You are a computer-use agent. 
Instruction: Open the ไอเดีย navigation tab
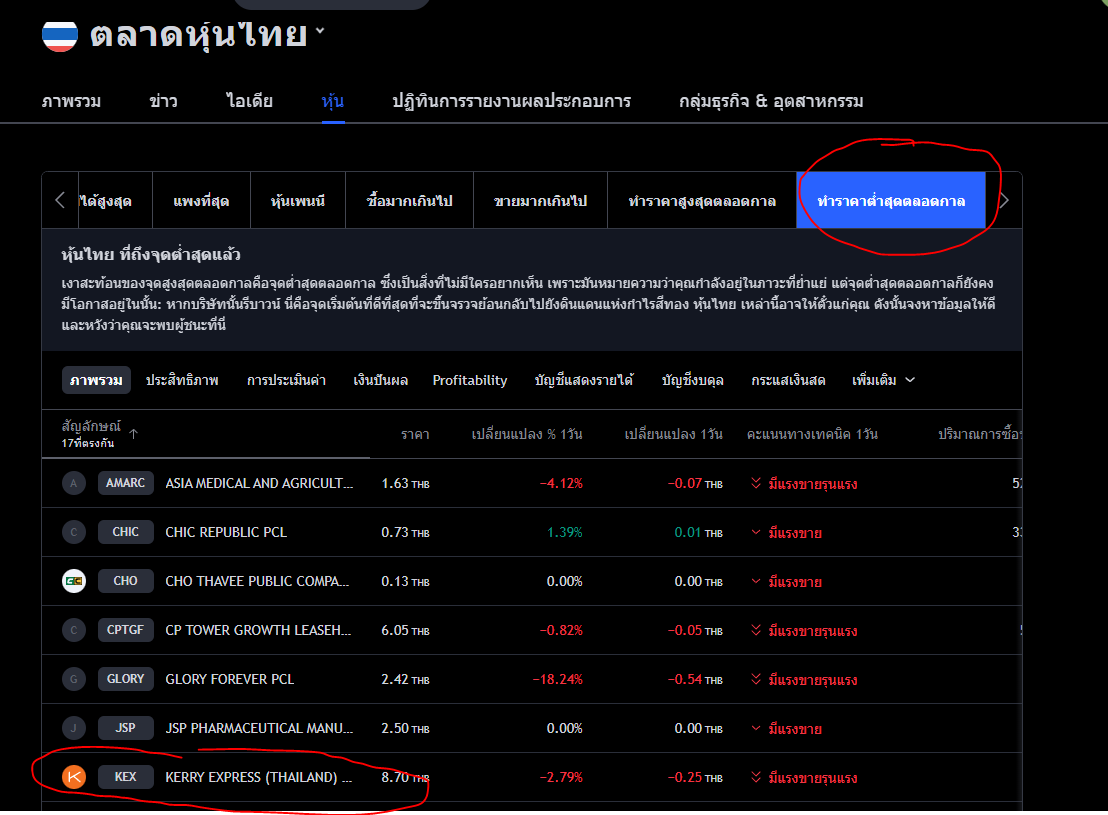tap(249, 101)
